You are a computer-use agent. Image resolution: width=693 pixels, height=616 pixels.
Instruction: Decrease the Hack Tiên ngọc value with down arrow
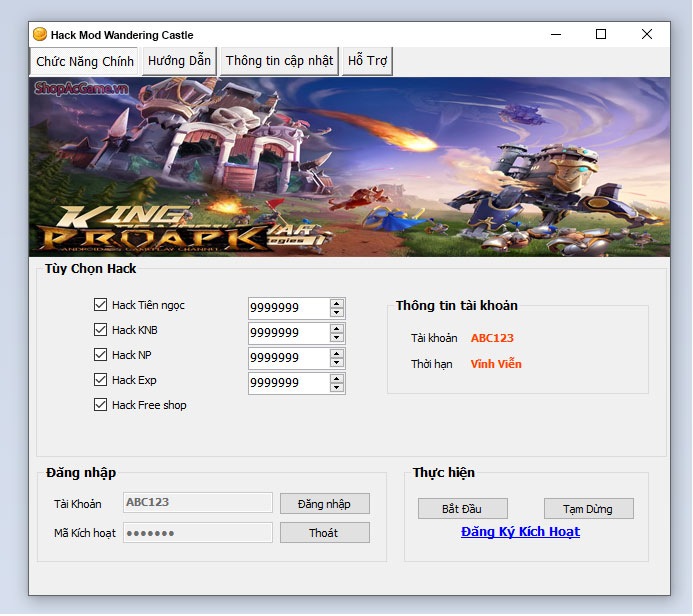click(x=337, y=313)
